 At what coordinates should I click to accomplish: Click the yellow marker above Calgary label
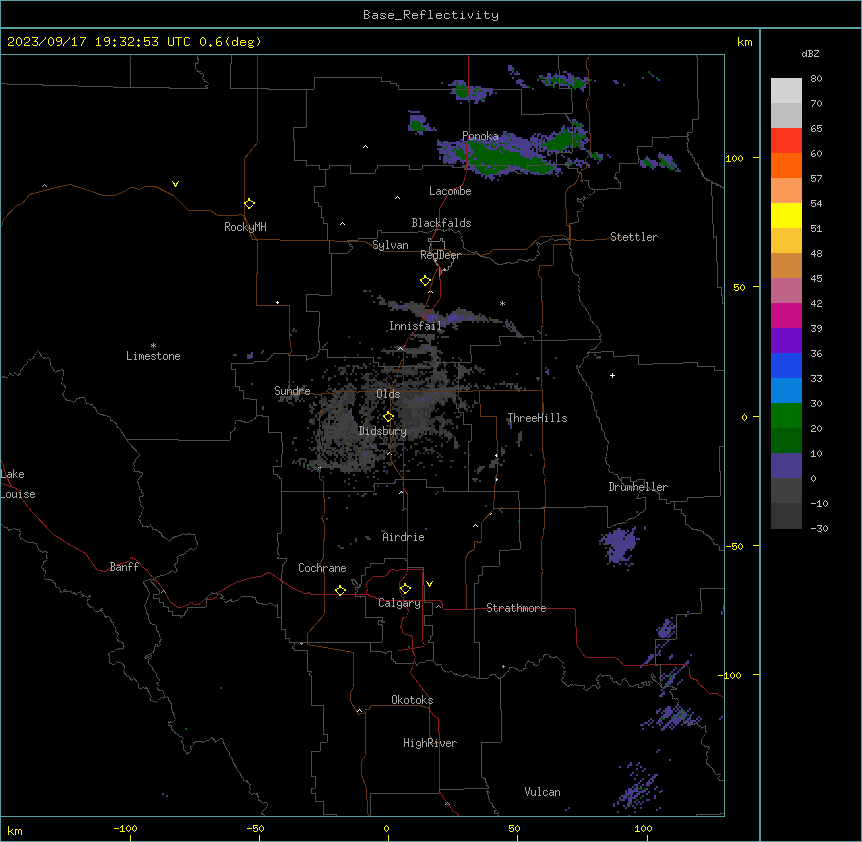pyautogui.click(x=405, y=589)
